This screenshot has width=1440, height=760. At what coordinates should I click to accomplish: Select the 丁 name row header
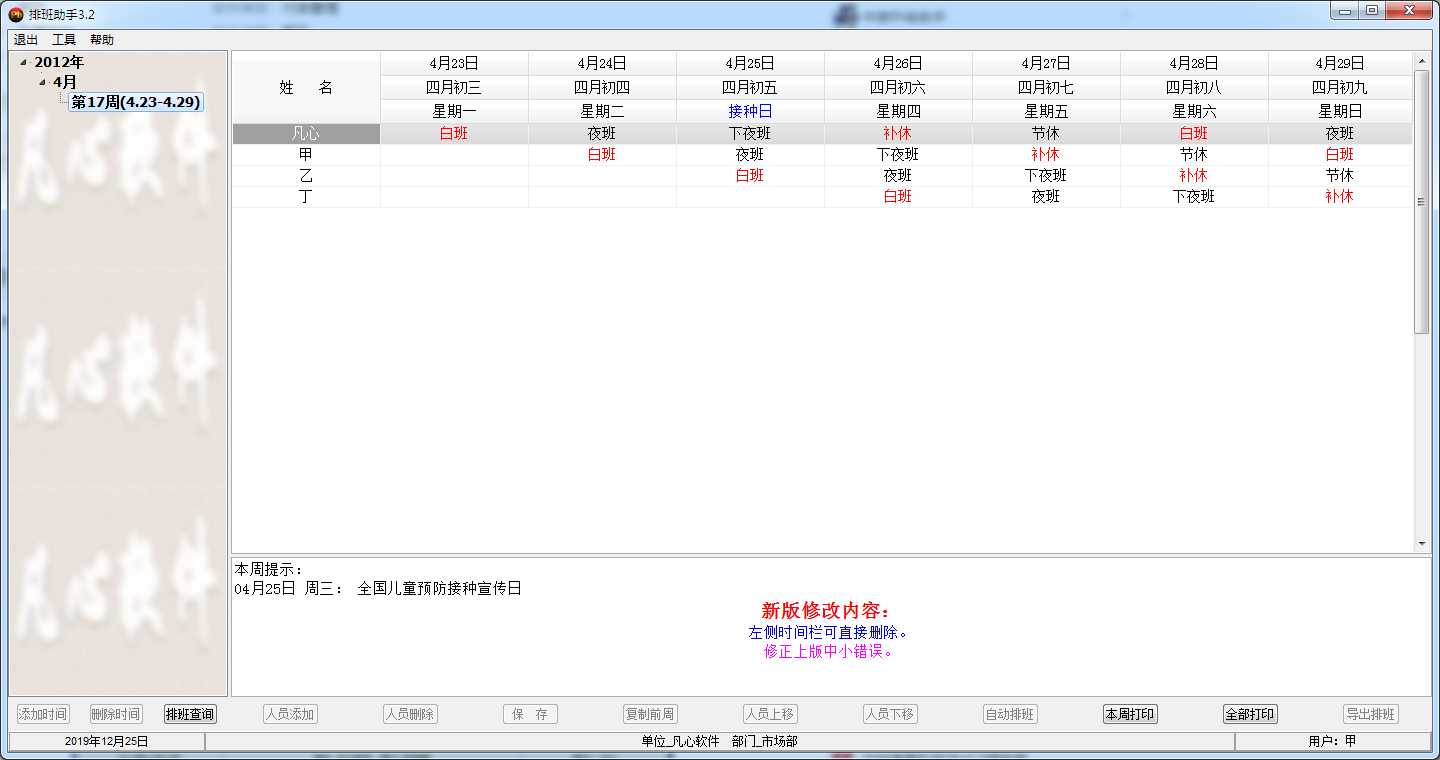click(306, 197)
